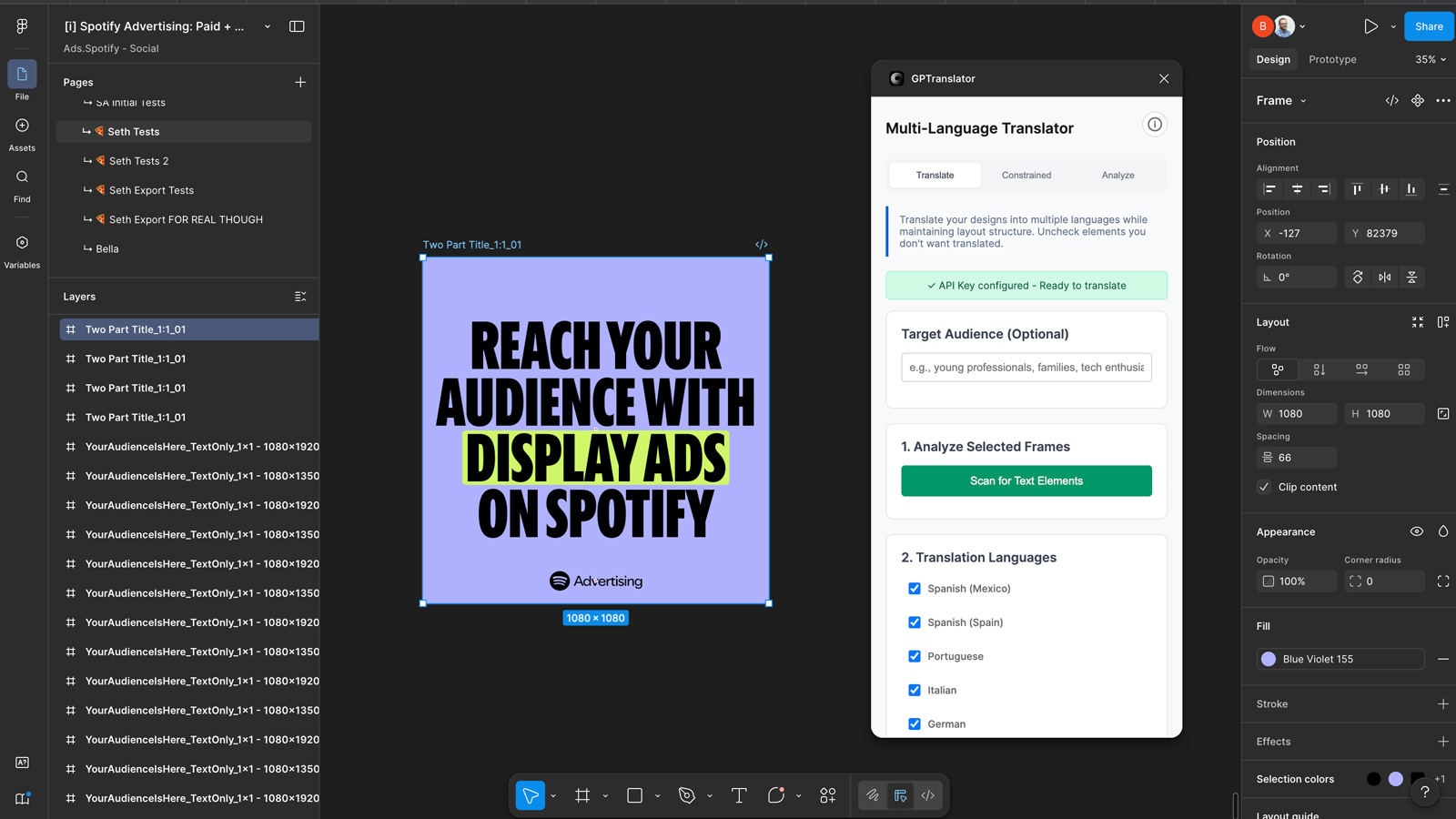The height and width of the screenshot is (819, 1456).
Task: Click the Blue Violet 155 fill swatch
Action: pyautogui.click(x=1269, y=659)
